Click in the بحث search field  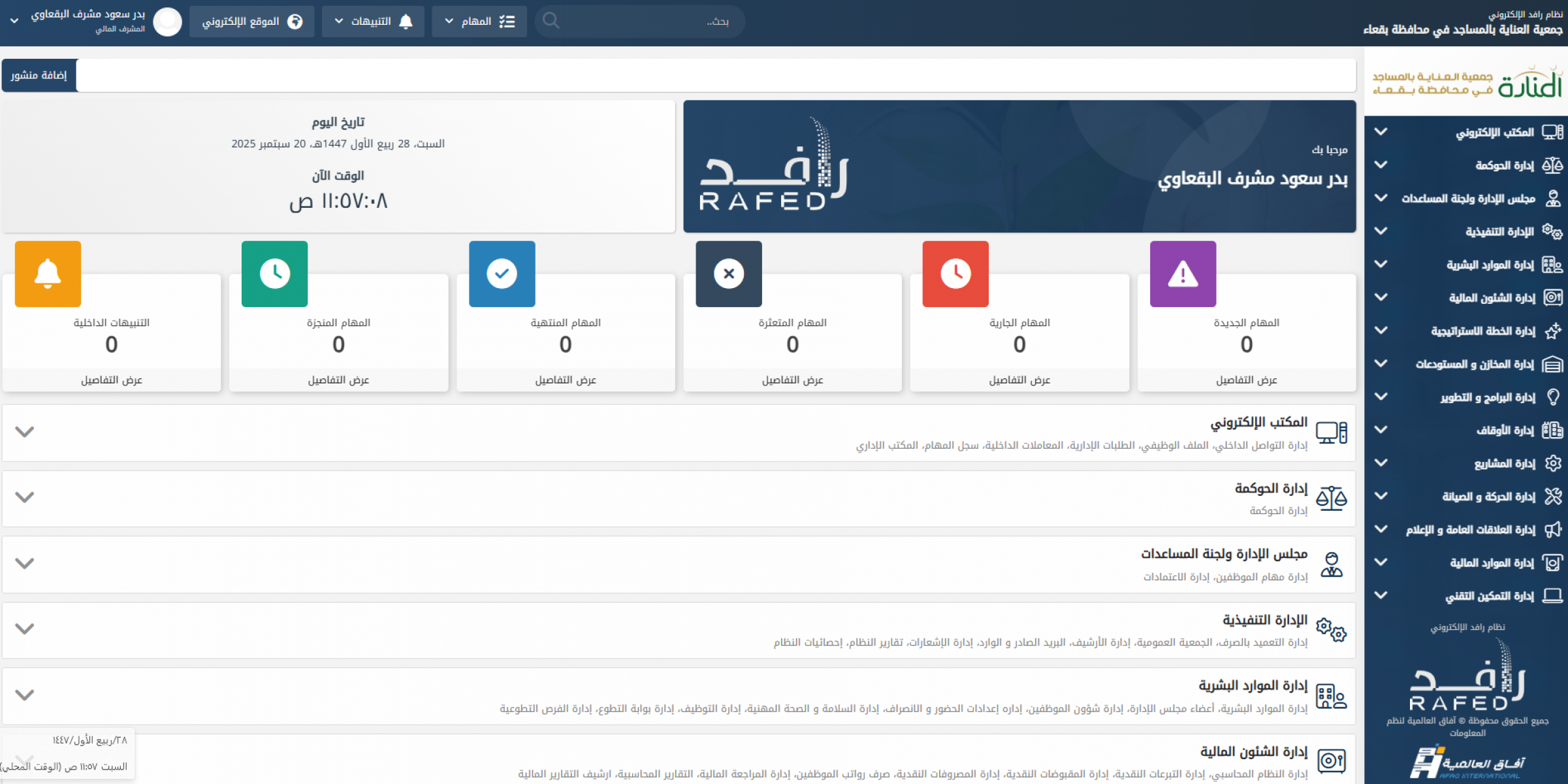(x=647, y=22)
